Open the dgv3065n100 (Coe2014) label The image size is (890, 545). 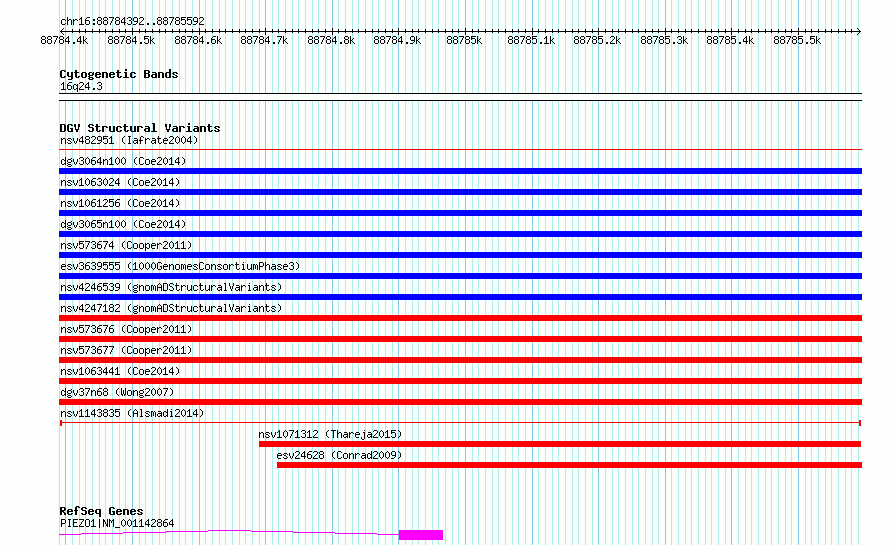[123, 224]
